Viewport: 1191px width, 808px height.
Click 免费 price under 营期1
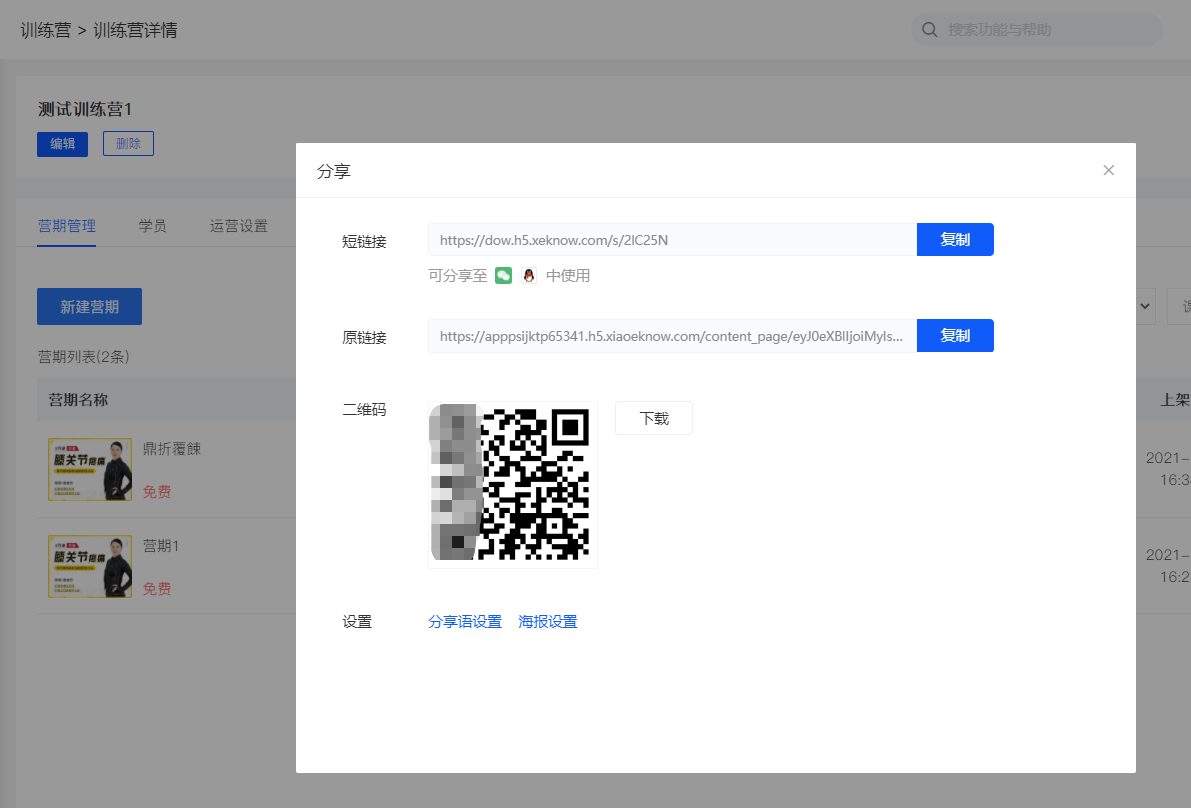click(x=157, y=589)
